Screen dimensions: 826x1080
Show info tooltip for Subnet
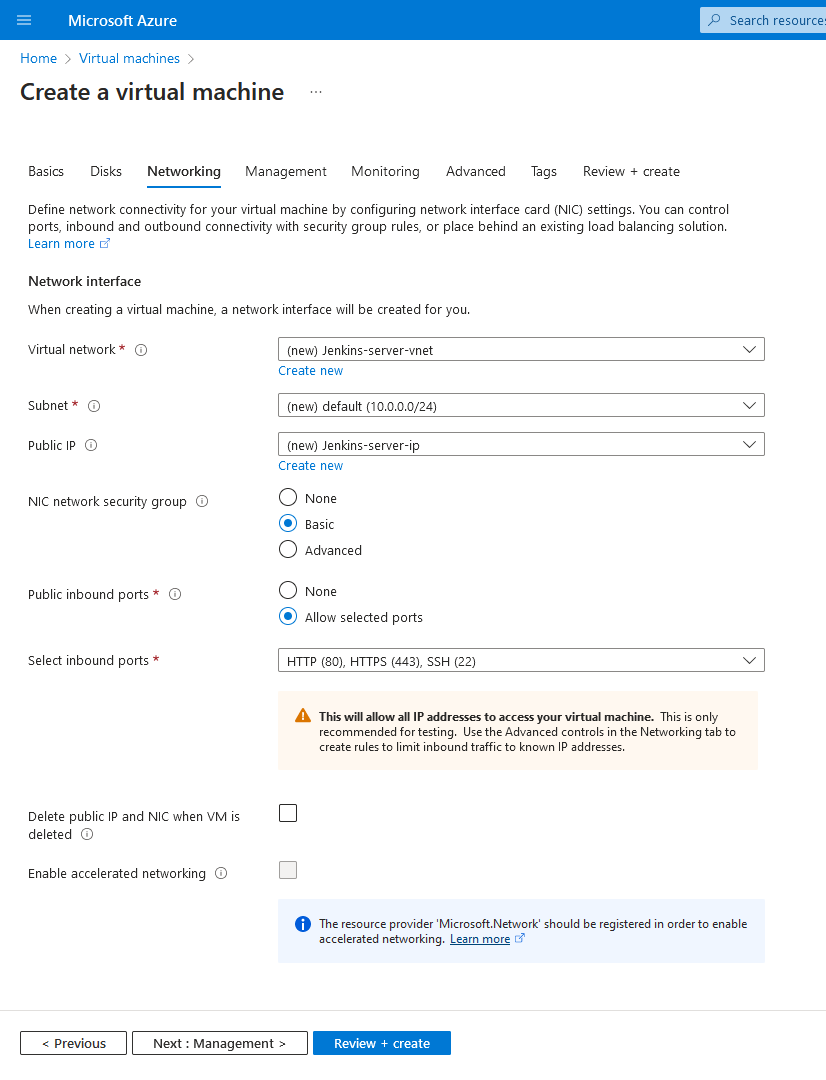94,406
